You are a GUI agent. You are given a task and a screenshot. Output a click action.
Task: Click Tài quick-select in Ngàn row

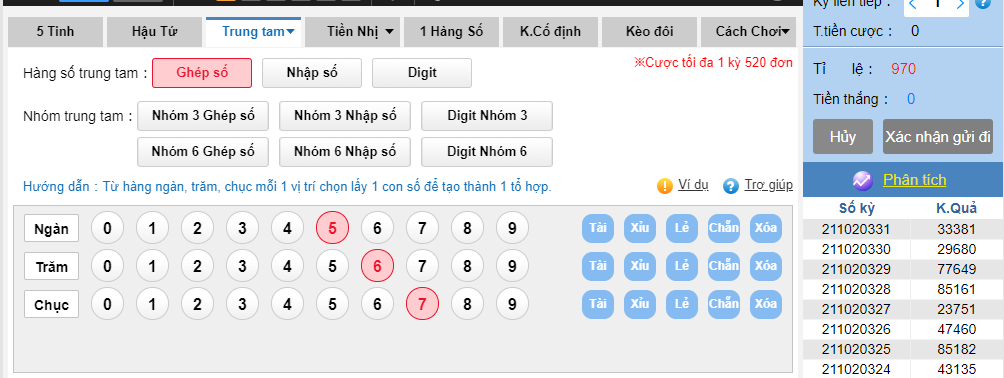coord(597,228)
